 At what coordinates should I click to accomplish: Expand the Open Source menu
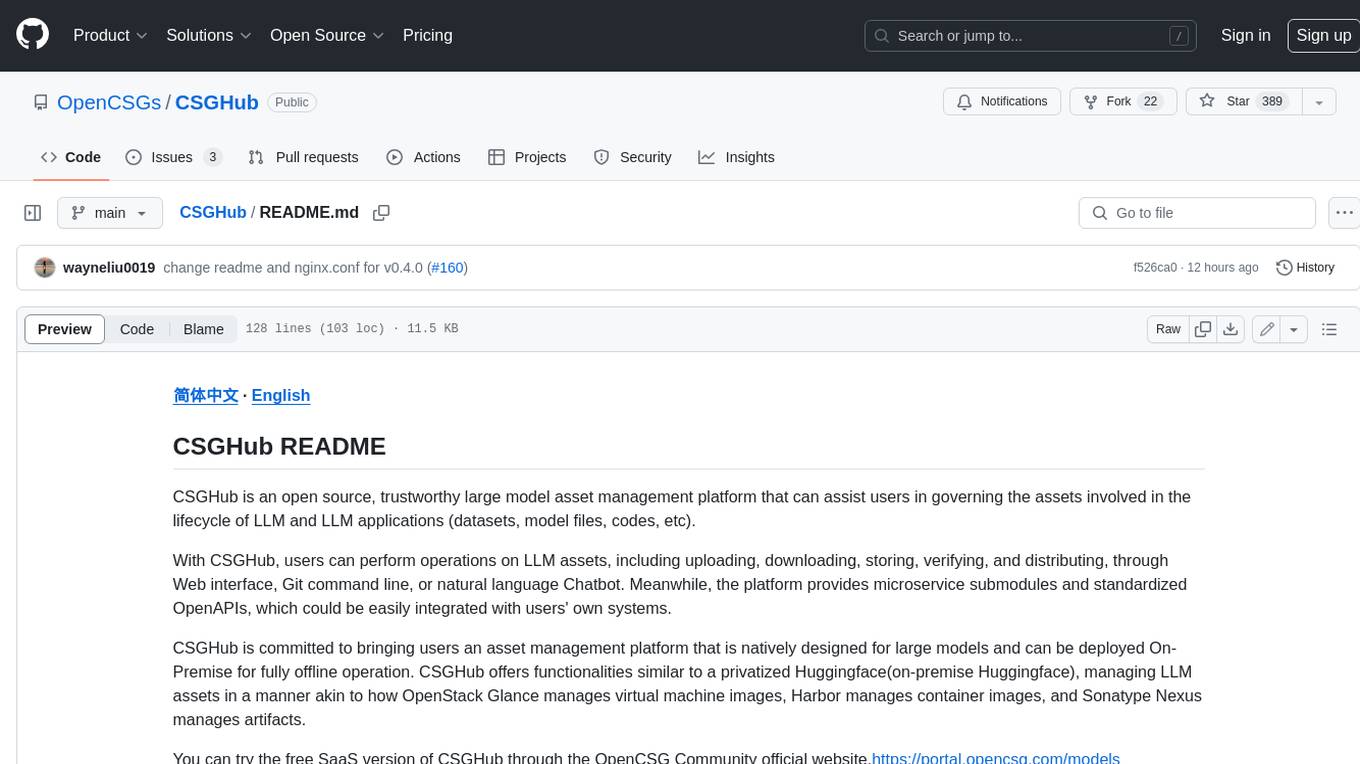point(327,35)
